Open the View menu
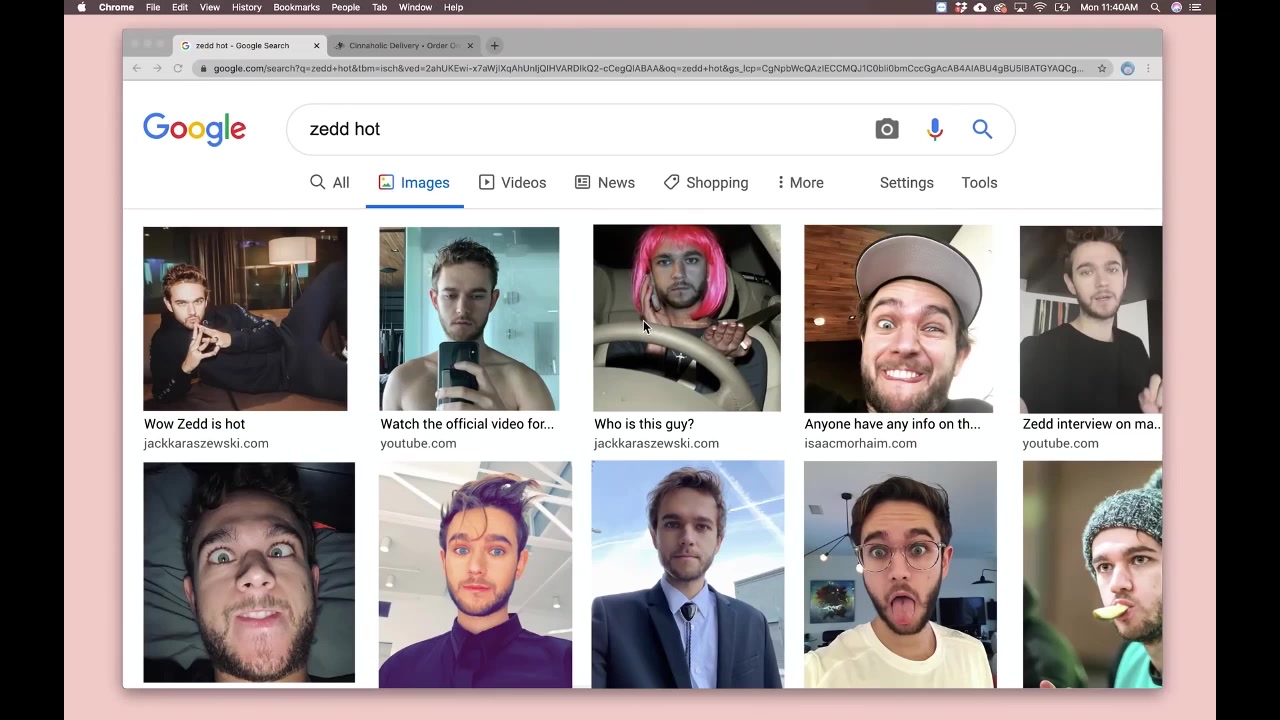This screenshot has width=1280, height=720. point(210,7)
